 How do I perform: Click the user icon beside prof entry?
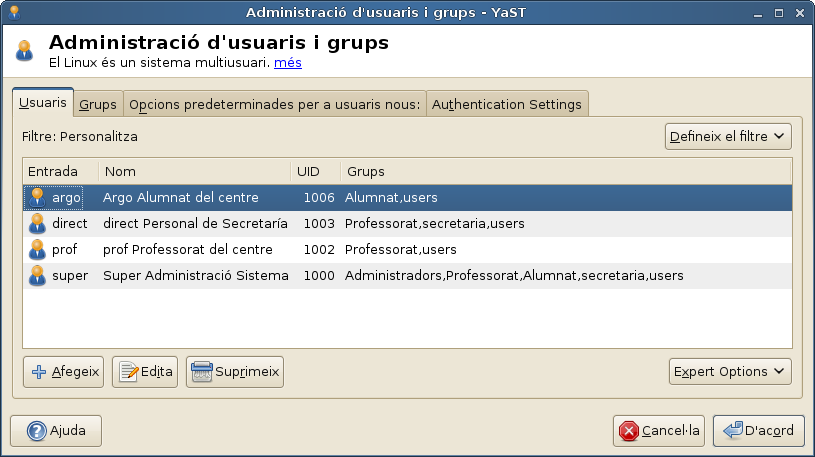click(38, 249)
